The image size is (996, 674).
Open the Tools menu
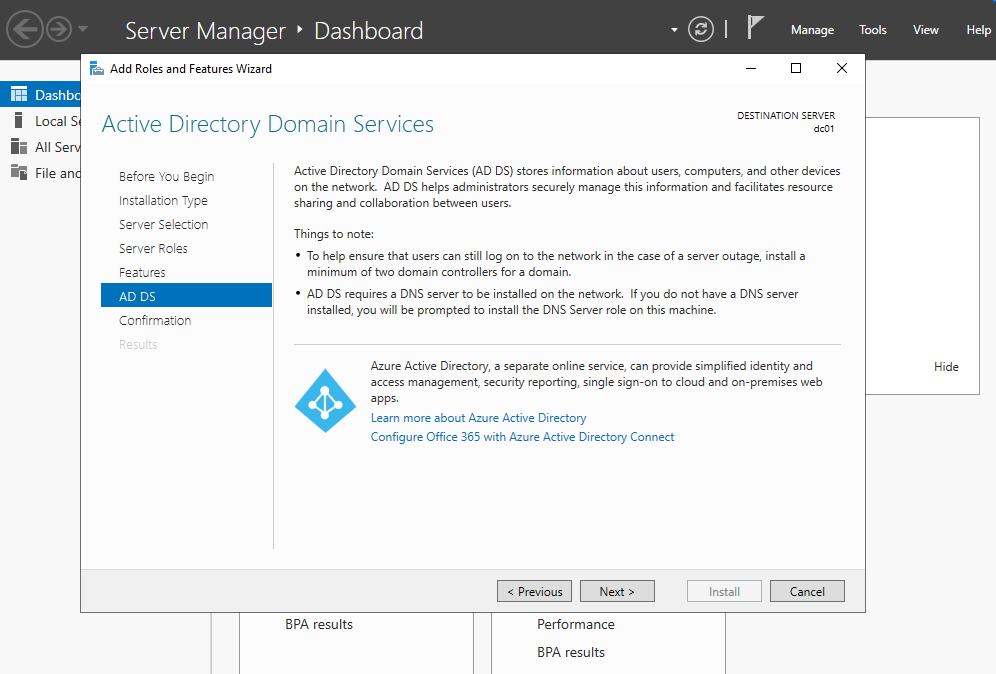(872, 30)
